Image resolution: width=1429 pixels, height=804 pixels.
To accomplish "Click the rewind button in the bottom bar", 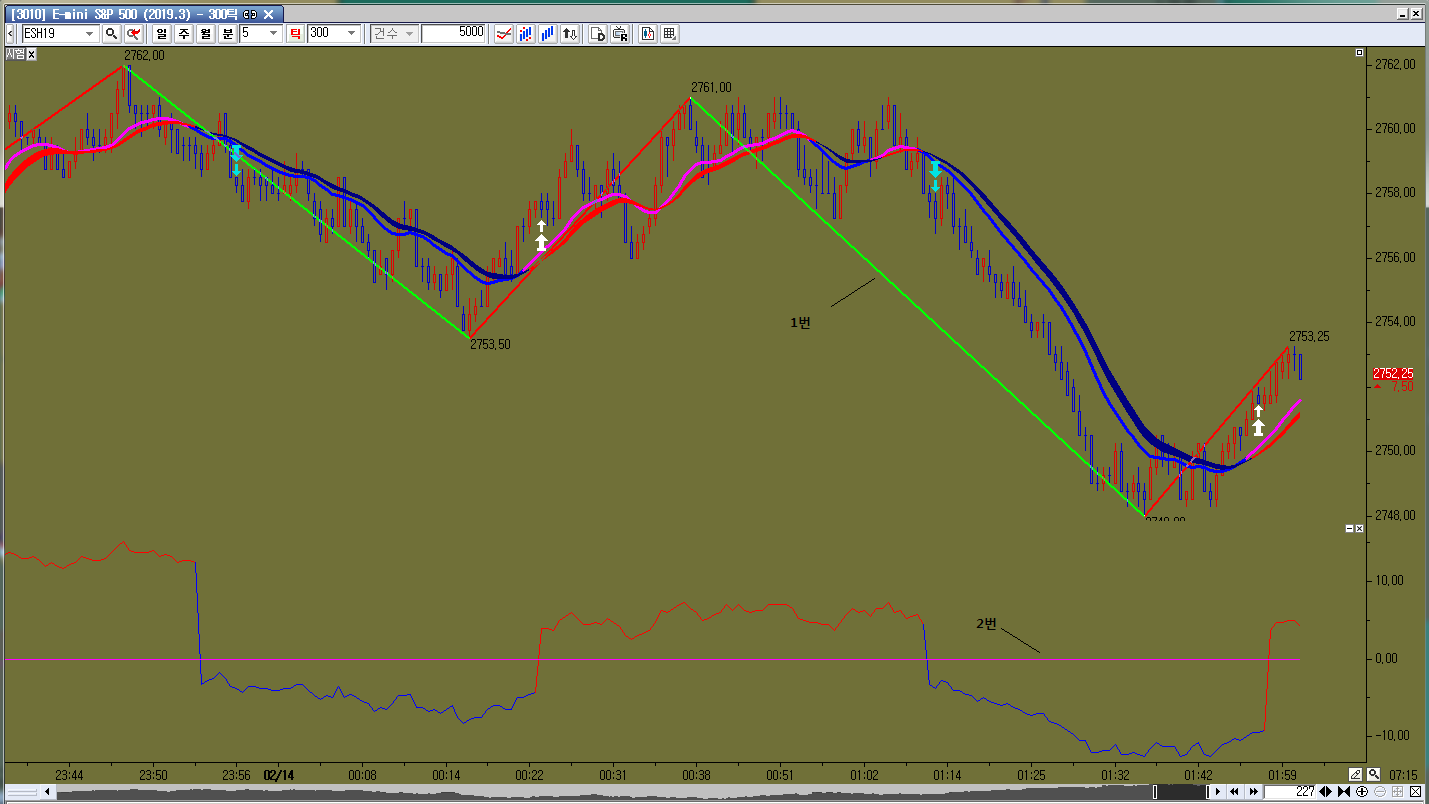I will tap(1235, 792).
